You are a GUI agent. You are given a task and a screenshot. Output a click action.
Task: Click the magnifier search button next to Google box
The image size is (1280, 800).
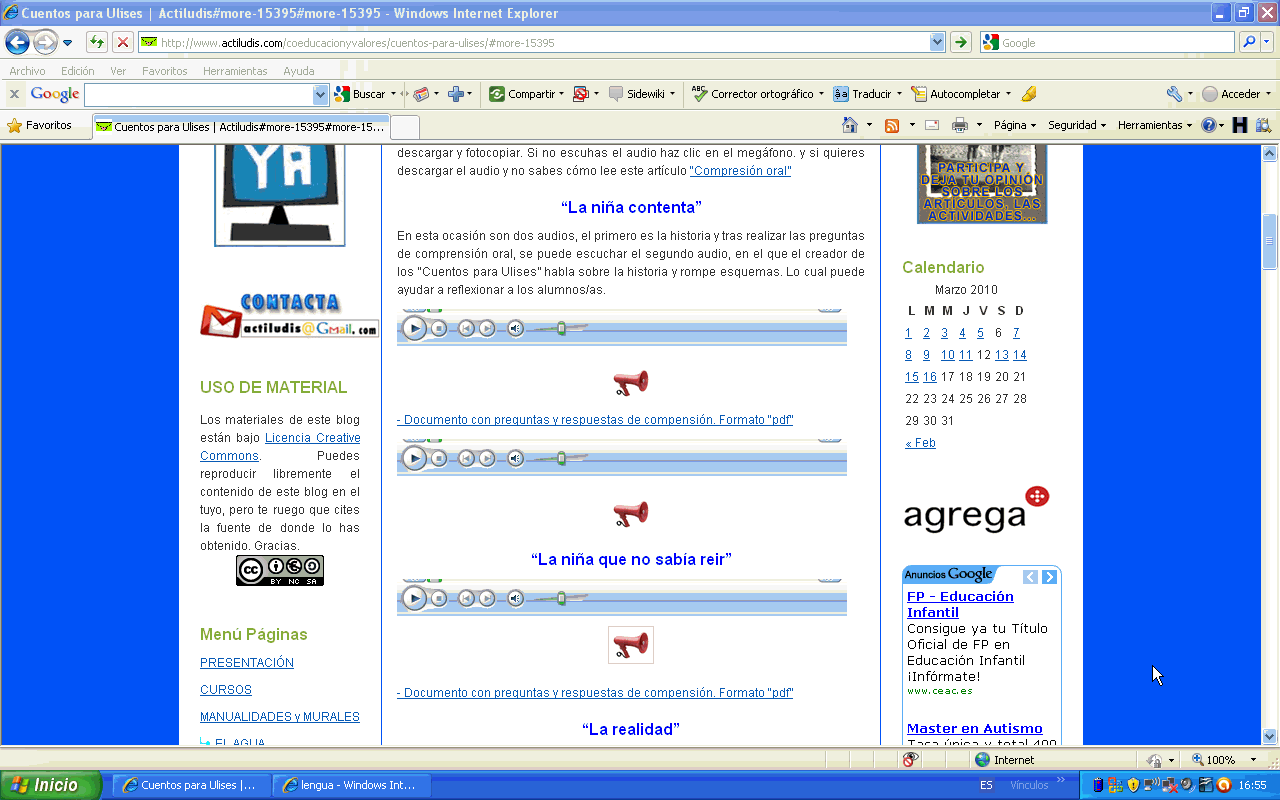(x=1248, y=42)
